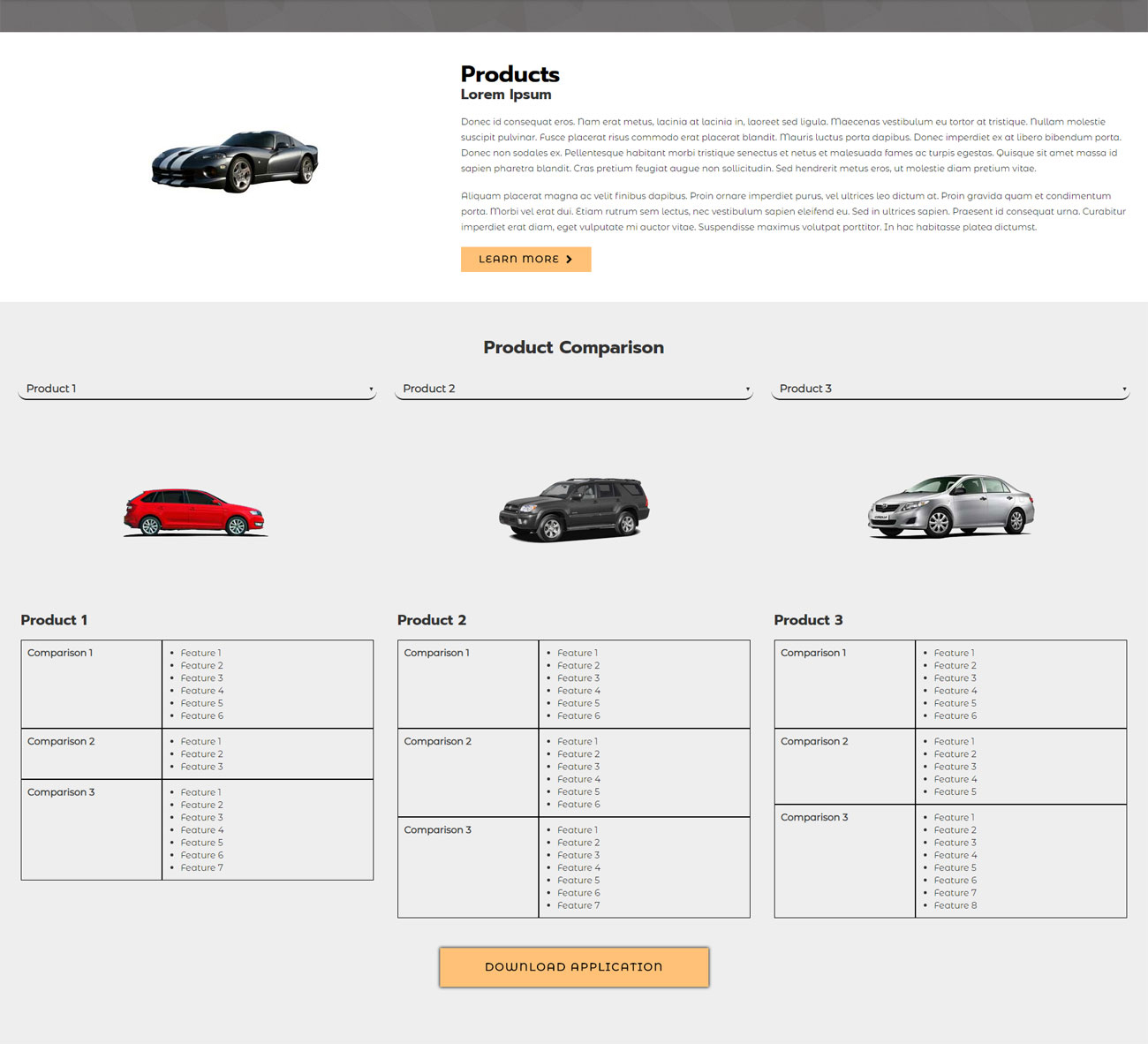This screenshot has height=1044, width=1148.
Task: Click the Products title heading
Action: [510, 74]
